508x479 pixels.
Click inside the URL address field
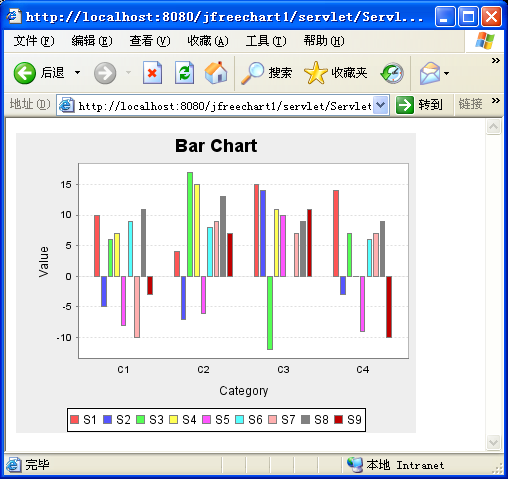click(225, 106)
